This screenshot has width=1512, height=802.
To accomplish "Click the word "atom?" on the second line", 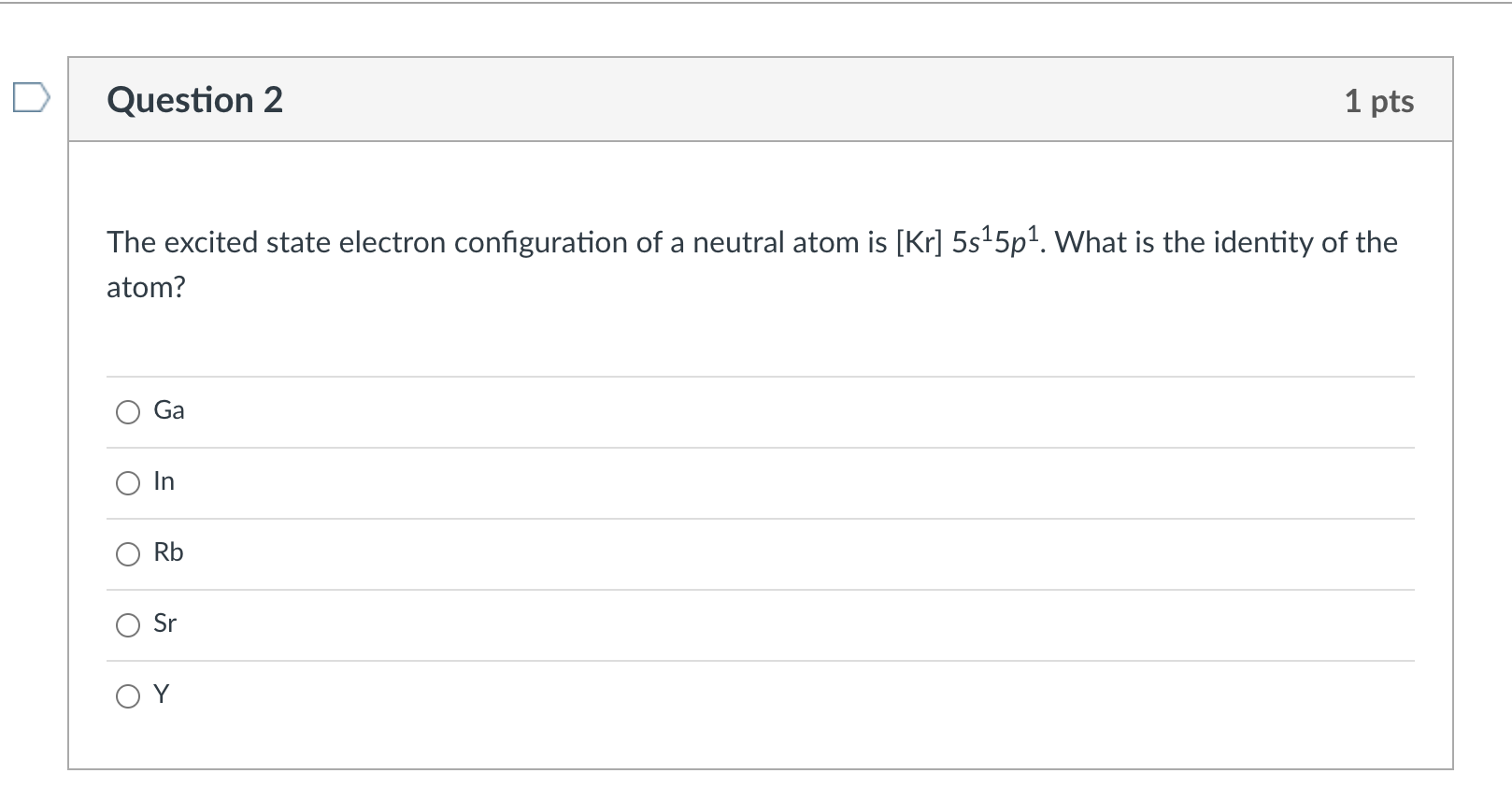I will coord(146,288).
